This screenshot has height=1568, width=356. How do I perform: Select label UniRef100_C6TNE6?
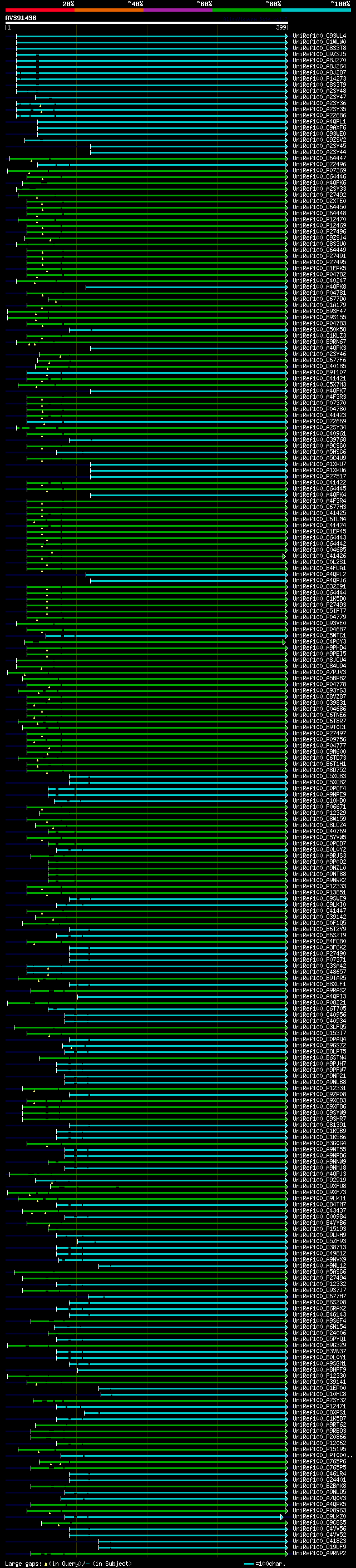click(x=319, y=715)
